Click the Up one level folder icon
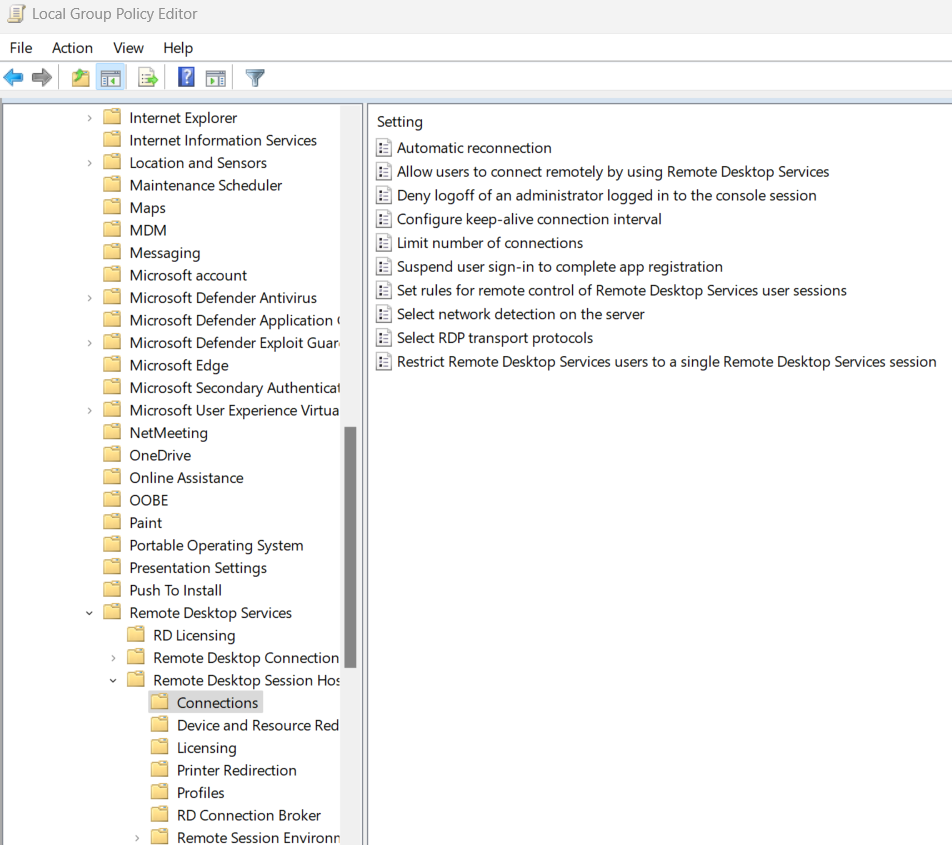 click(80, 78)
